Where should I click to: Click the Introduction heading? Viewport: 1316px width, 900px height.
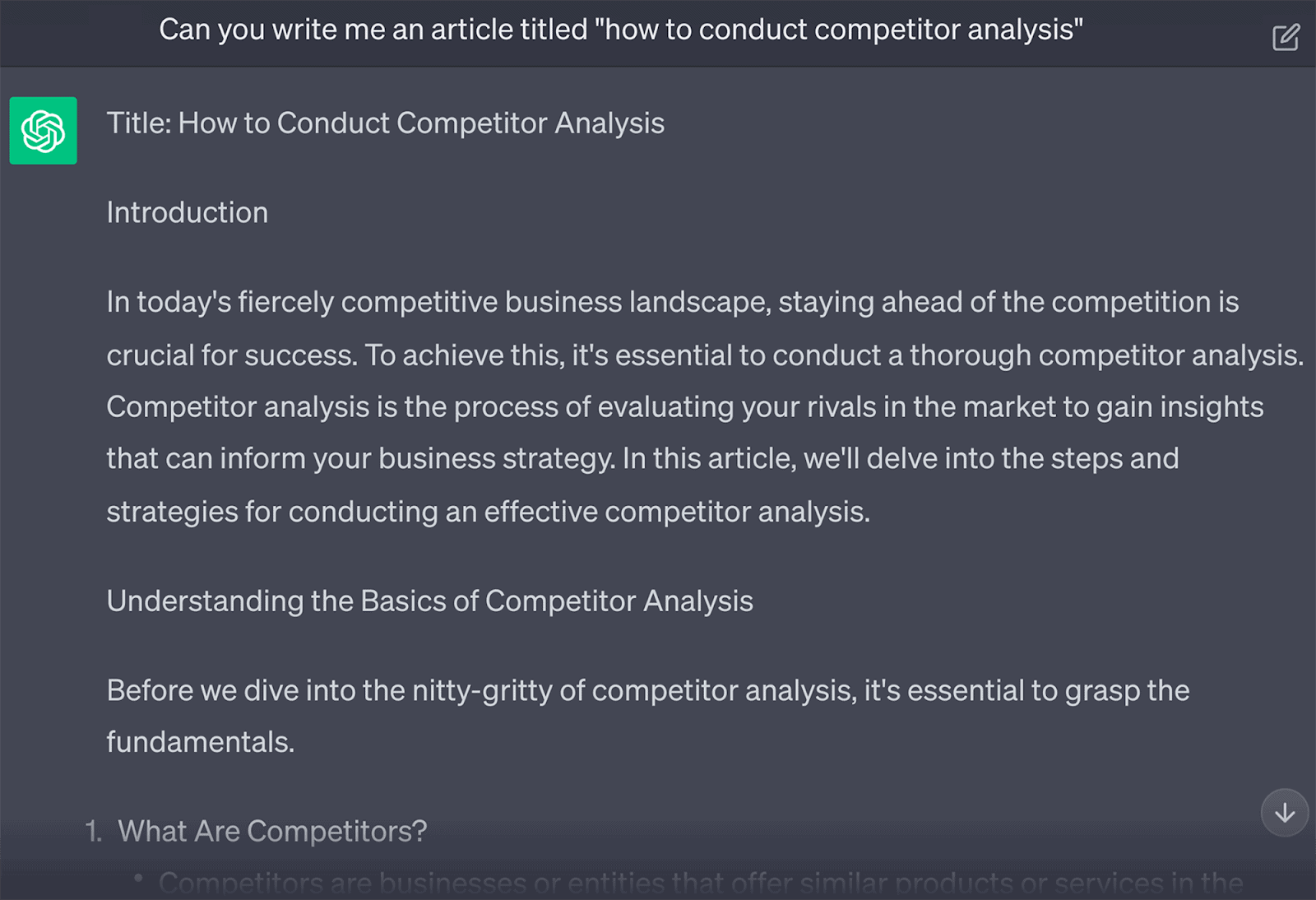pos(187,212)
